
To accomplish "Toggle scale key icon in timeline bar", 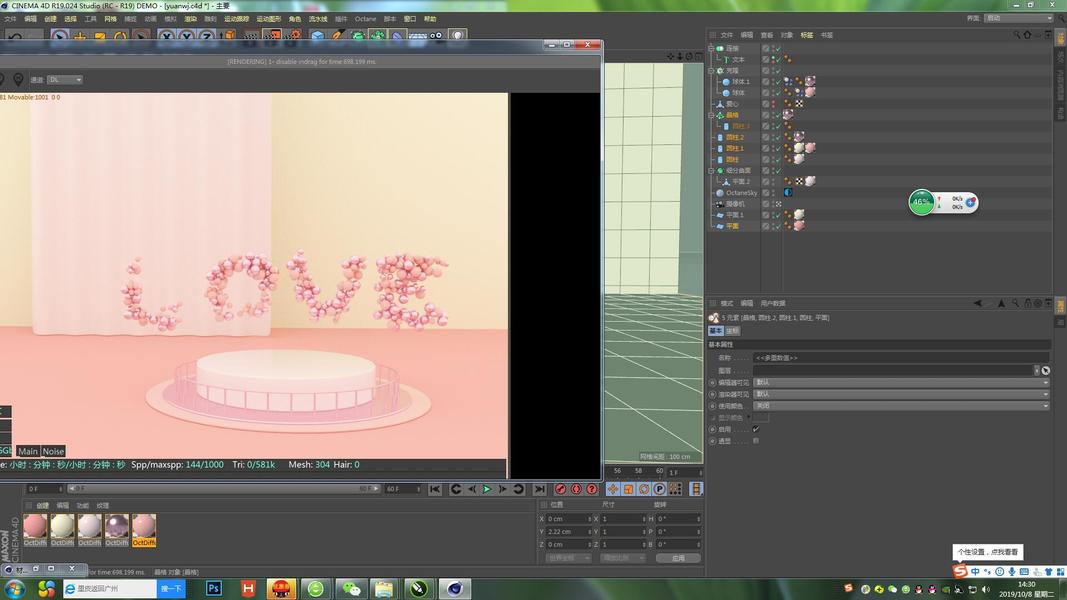I will coord(629,489).
